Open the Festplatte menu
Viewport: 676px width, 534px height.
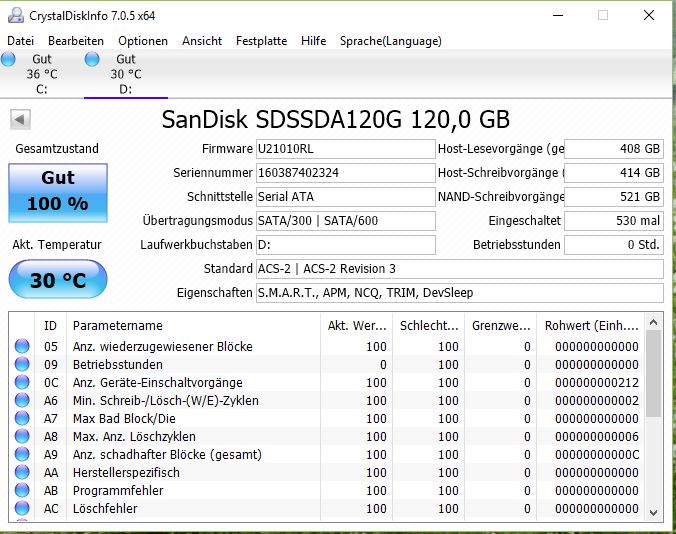pyautogui.click(x=261, y=41)
